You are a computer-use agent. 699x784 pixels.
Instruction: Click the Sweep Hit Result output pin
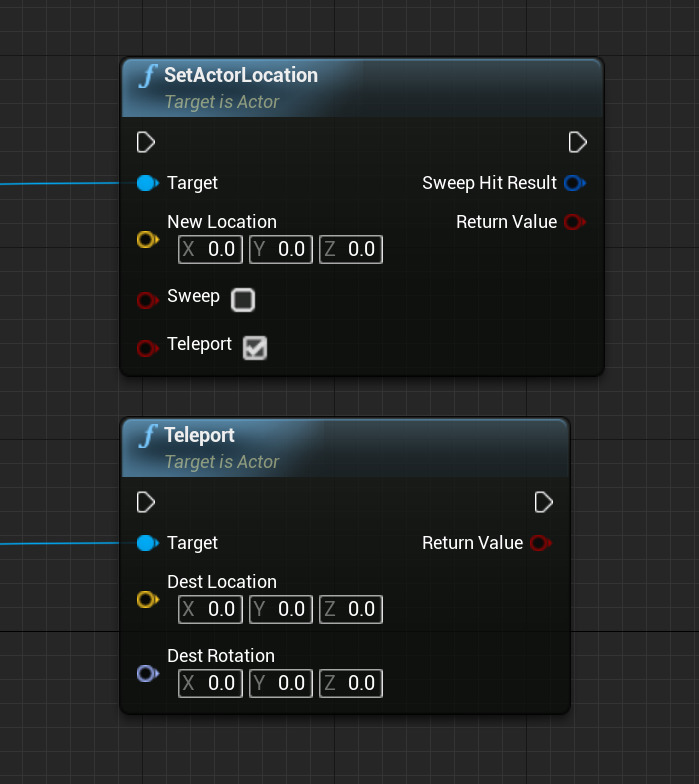pos(574,183)
